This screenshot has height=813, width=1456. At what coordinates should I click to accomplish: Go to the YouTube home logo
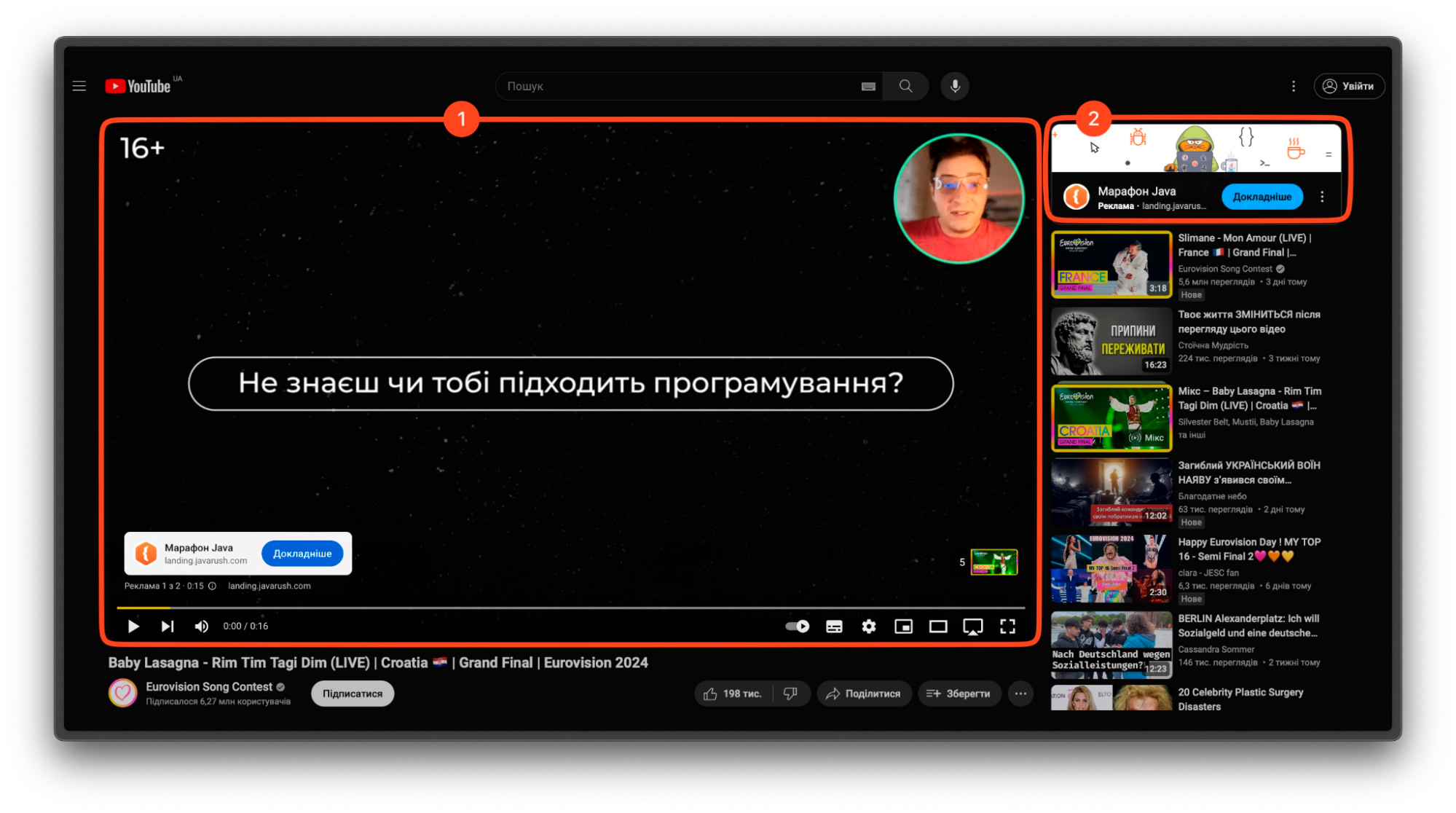click(x=138, y=86)
